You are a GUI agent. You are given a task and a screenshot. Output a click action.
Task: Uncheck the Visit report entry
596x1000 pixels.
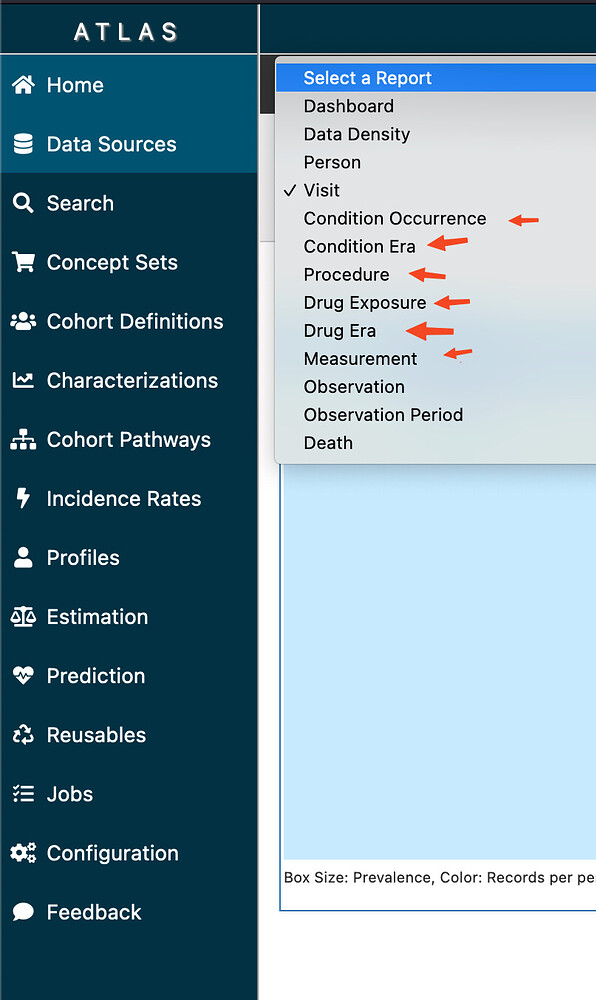[321, 190]
